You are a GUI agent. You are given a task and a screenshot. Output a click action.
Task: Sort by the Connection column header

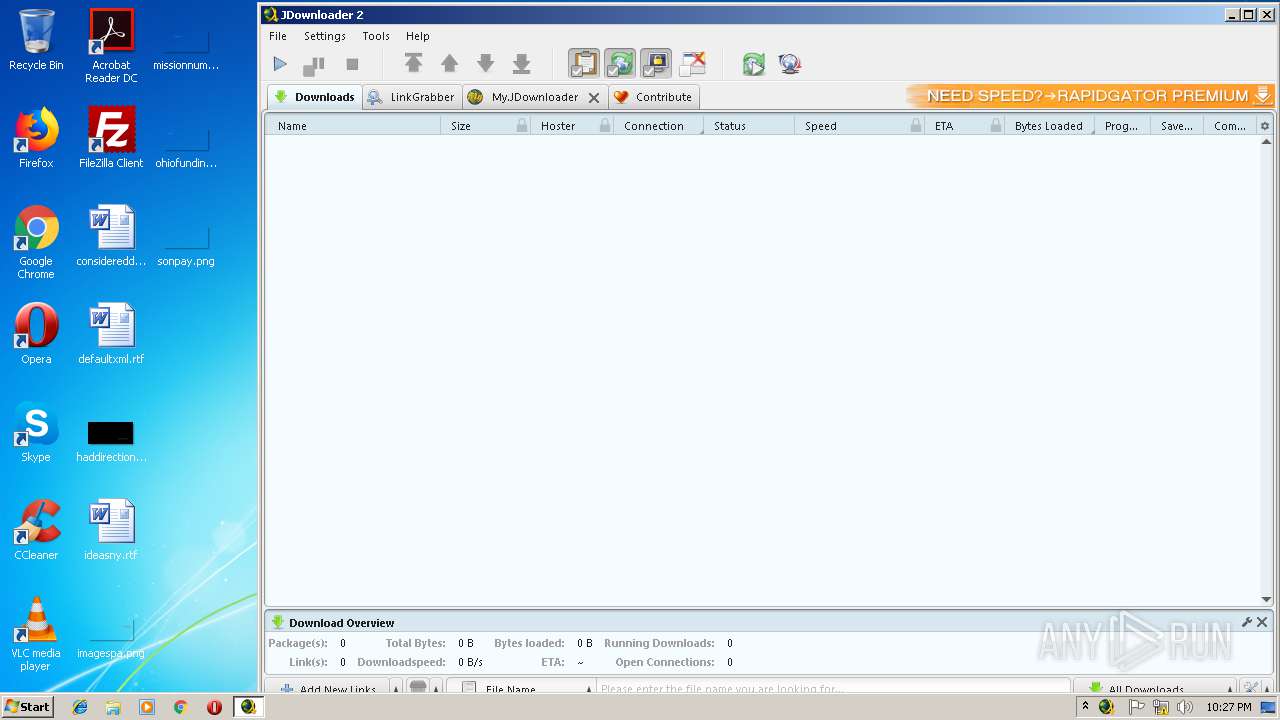pyautogui.click(x=658, y=126)
